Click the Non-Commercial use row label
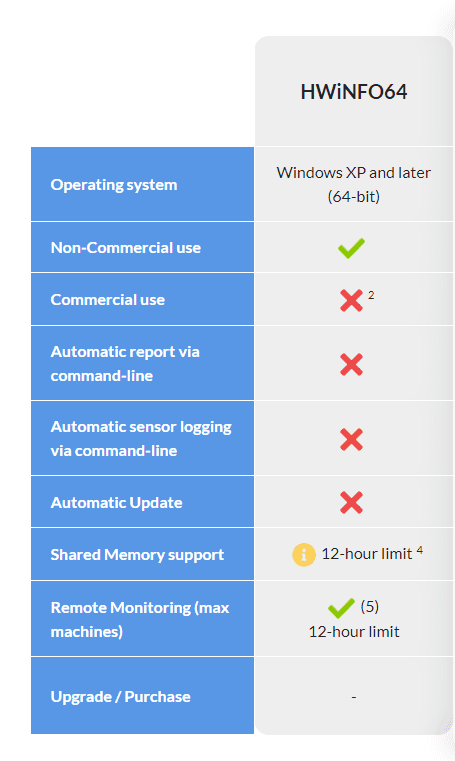 tap(126, 248)
